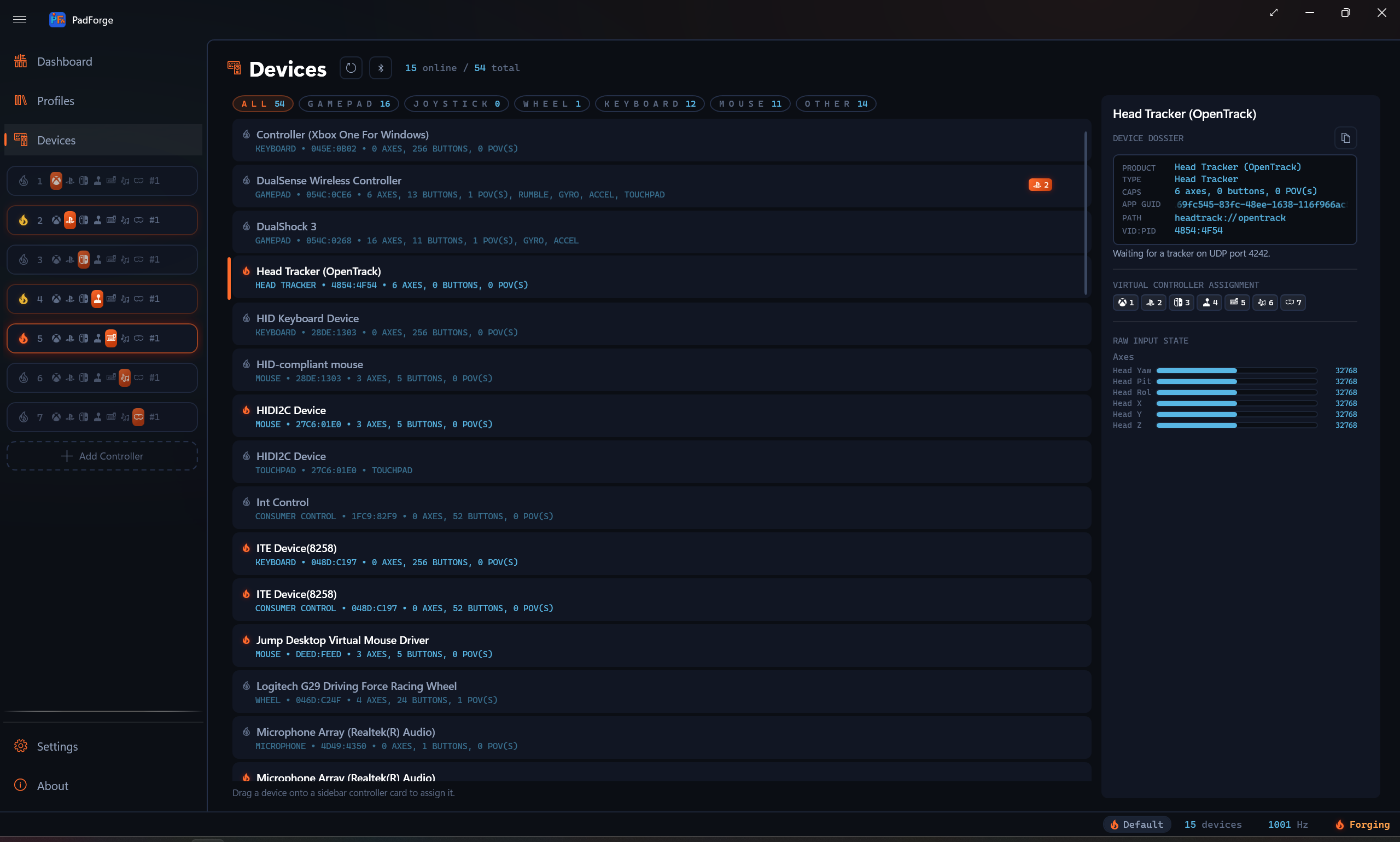Copy the device dossier to clipboard

1345,138
